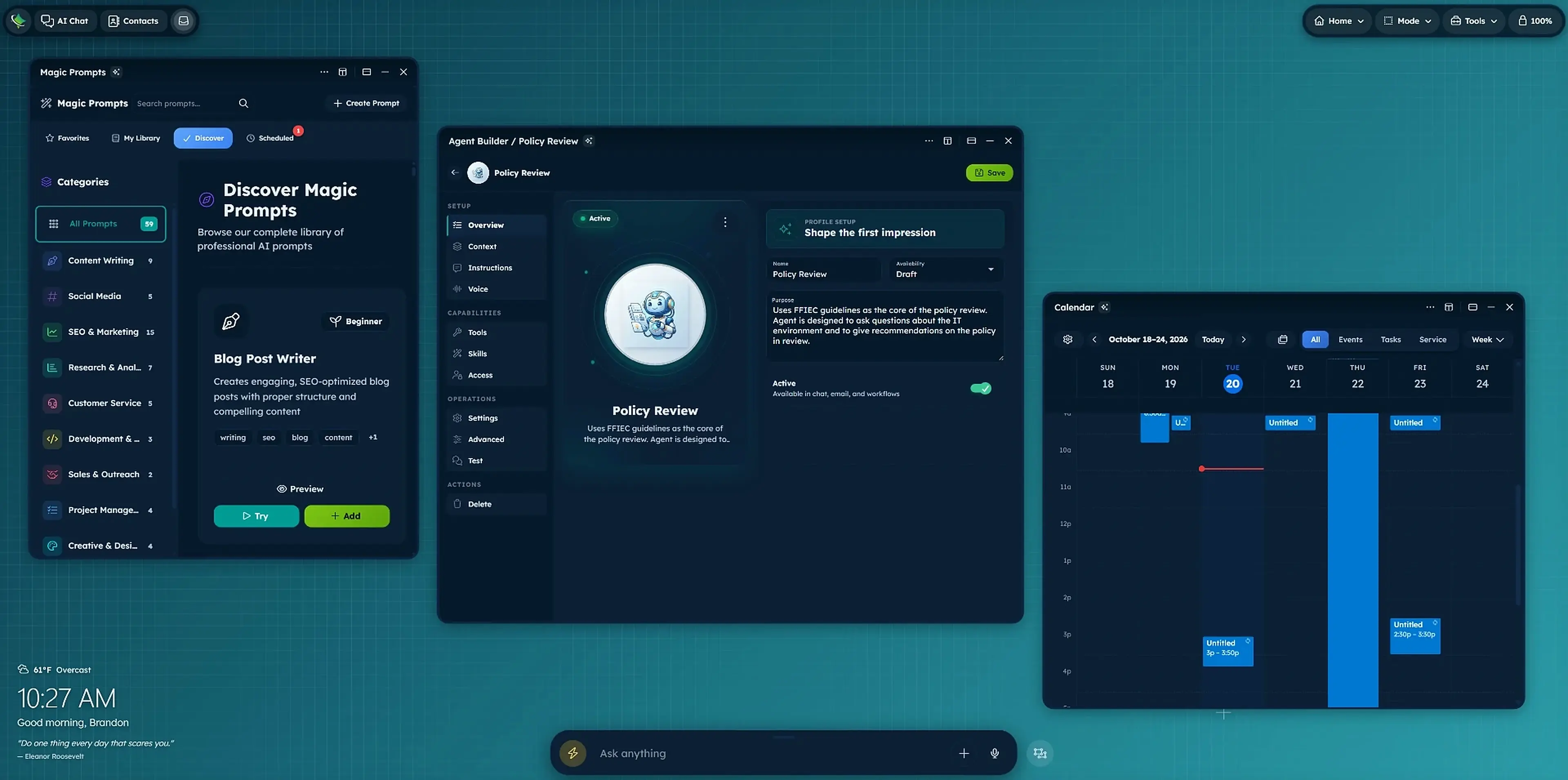Select the SEO & Marketing category
1568x780 pixels.
[x=100, y=332]
